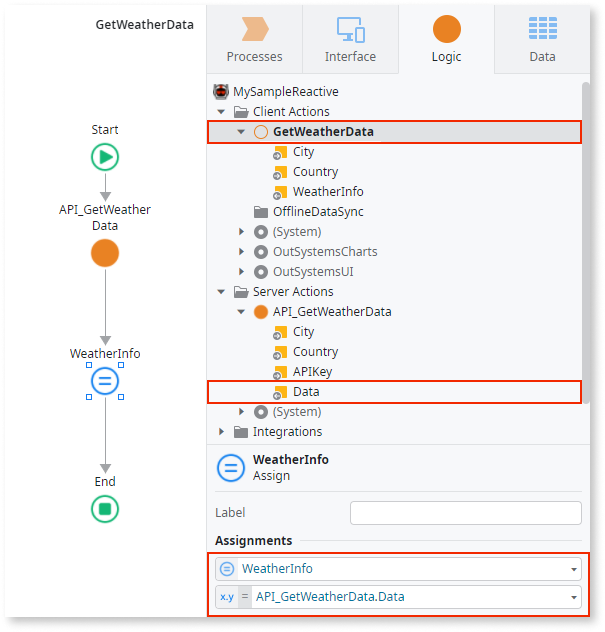Screen dimensions: 605x632
Task: Click the Label input field
Action: 466,513
